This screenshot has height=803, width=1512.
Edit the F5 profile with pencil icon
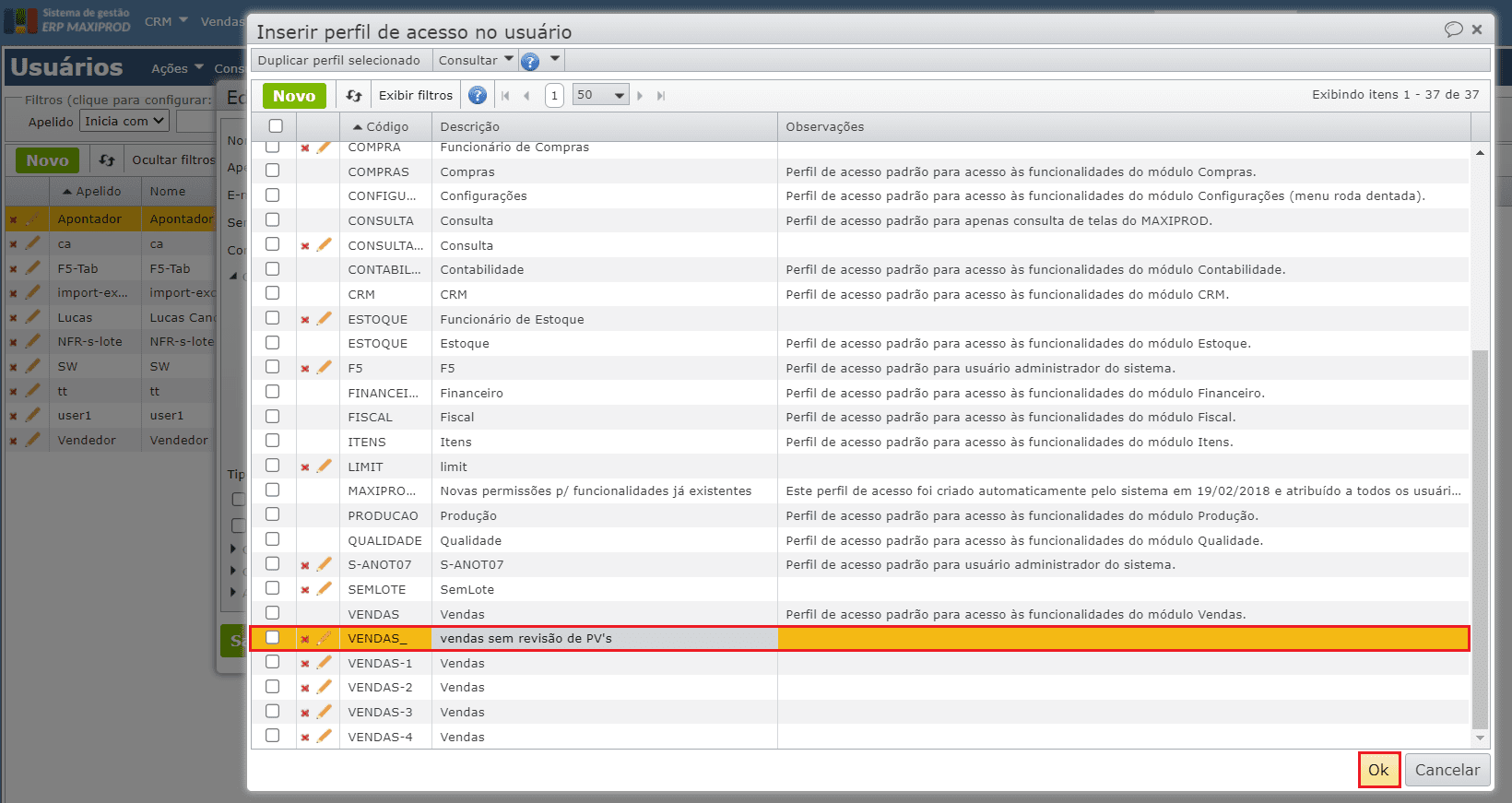click(324, 368)
